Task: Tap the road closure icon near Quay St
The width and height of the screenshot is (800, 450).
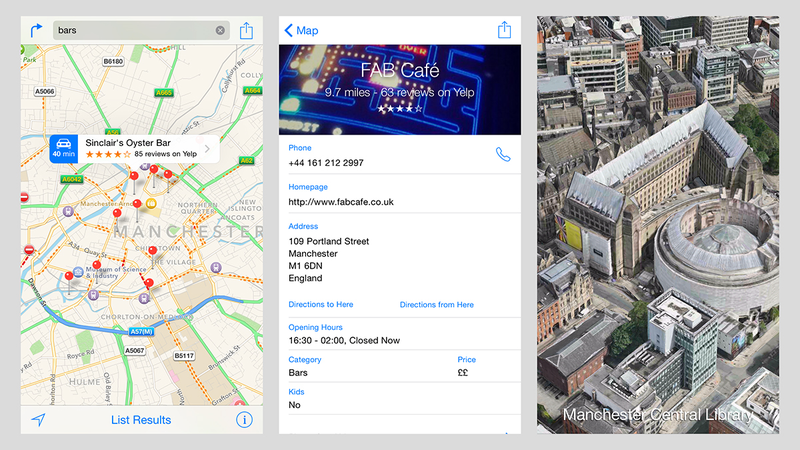Action: pyautogui.click(x=29, y=250)
